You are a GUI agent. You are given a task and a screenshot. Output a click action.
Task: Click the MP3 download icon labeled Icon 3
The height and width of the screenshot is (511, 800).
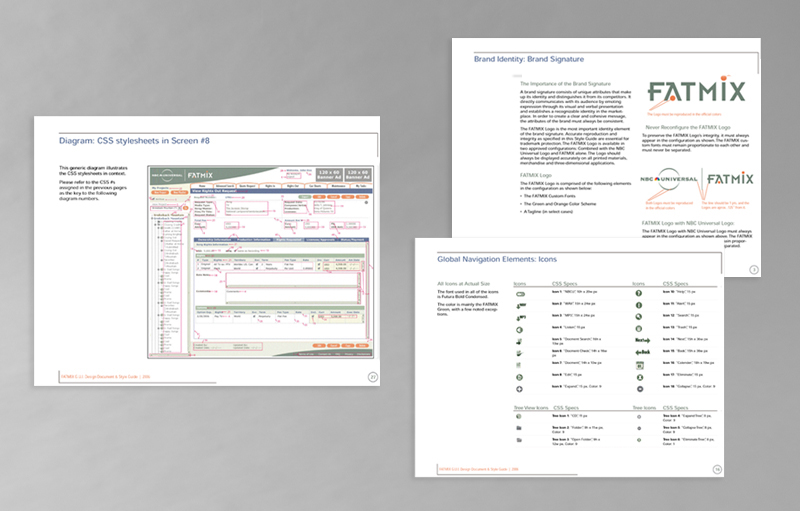coord(521,318)
